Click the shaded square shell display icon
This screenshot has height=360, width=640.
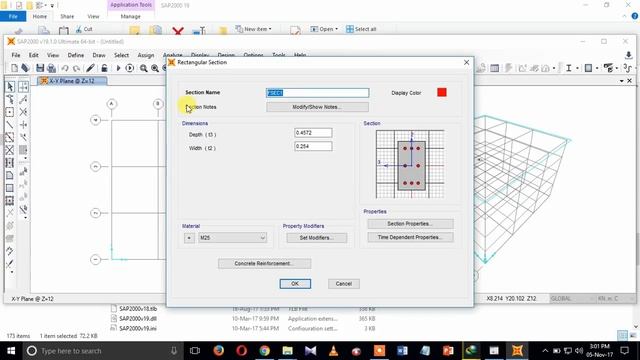coord(588,68)
